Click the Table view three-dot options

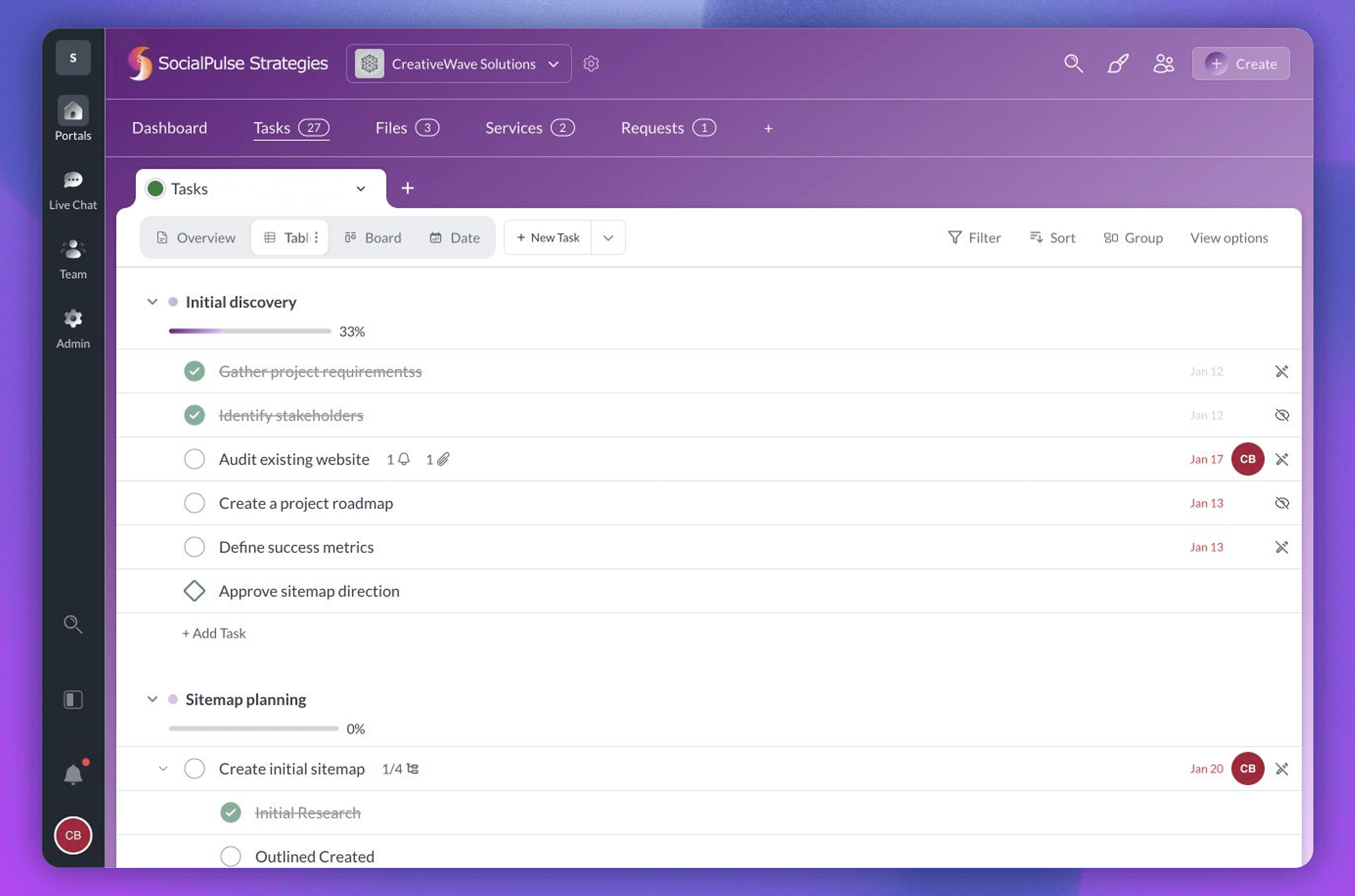316,238
